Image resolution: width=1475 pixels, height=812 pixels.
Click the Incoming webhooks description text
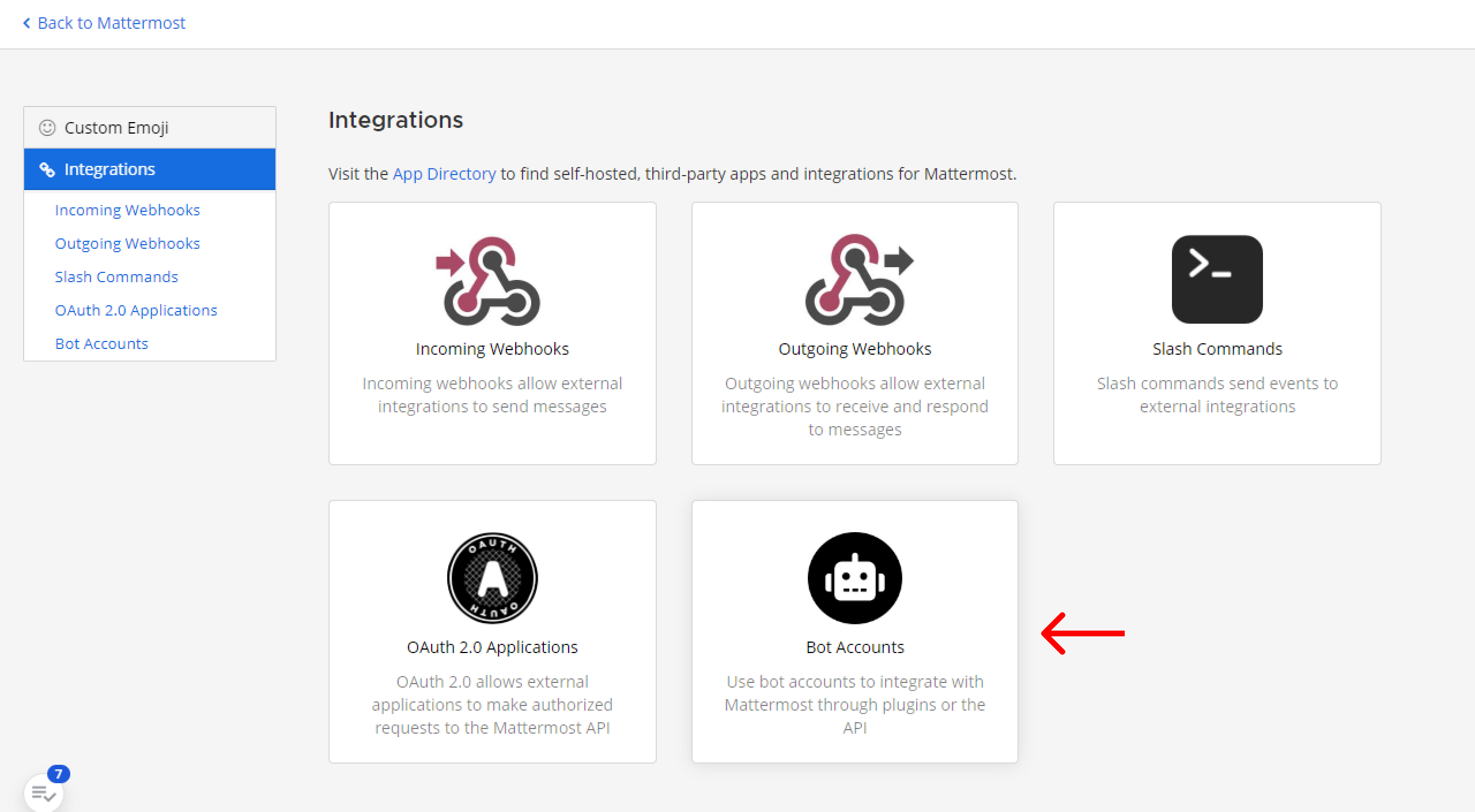tap(492, 395)
